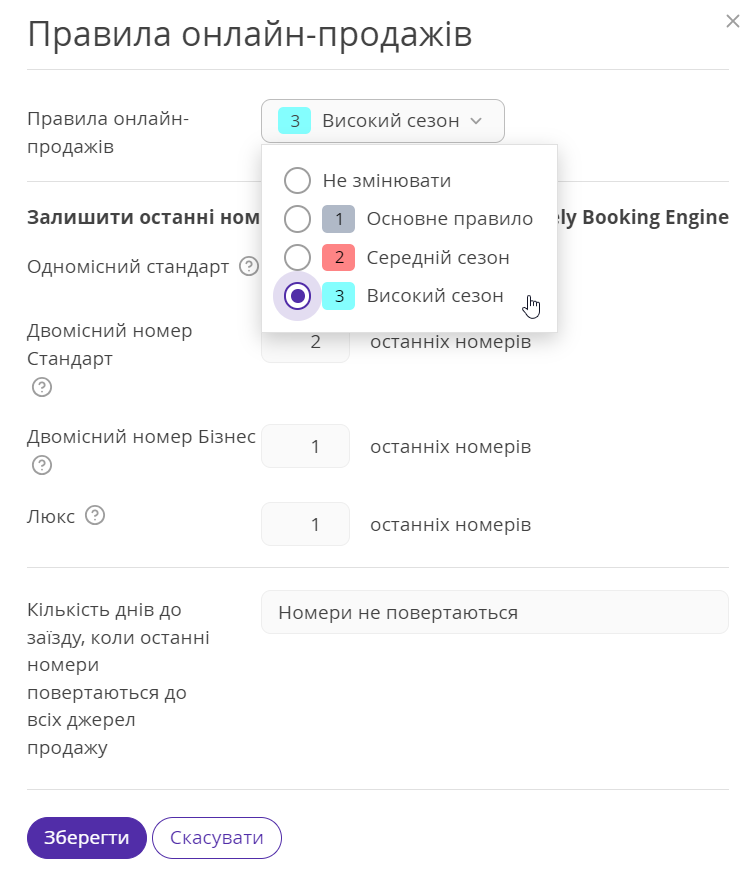Close the Правила онлайн-продажів dialog

[733, 21]
